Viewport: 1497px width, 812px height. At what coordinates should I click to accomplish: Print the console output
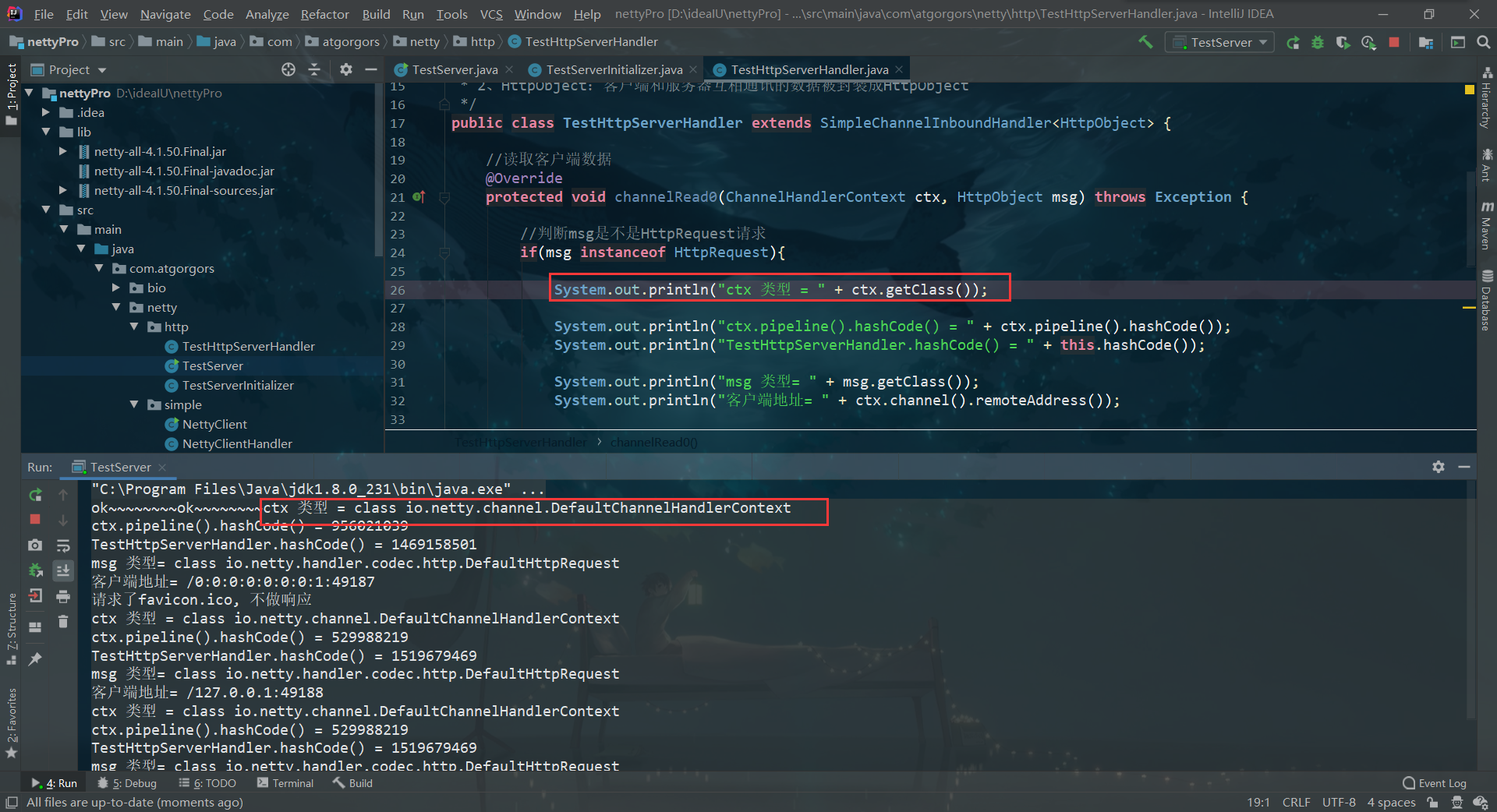coord(63,596)
